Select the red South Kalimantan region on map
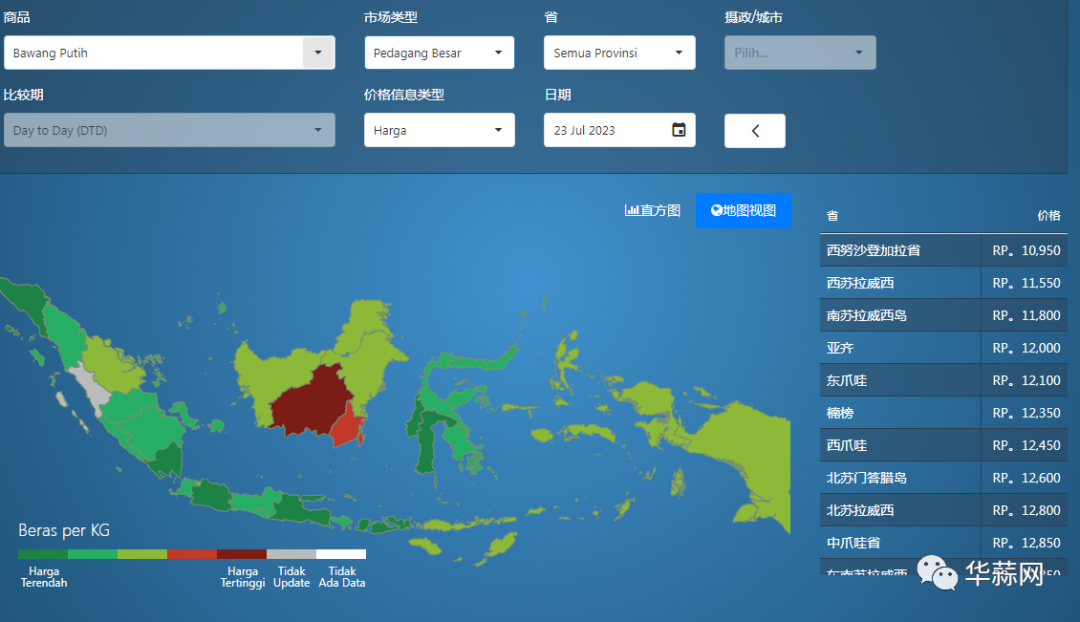Image resolution: width=1080 pixels, height=622 pixels. [346, 427]
